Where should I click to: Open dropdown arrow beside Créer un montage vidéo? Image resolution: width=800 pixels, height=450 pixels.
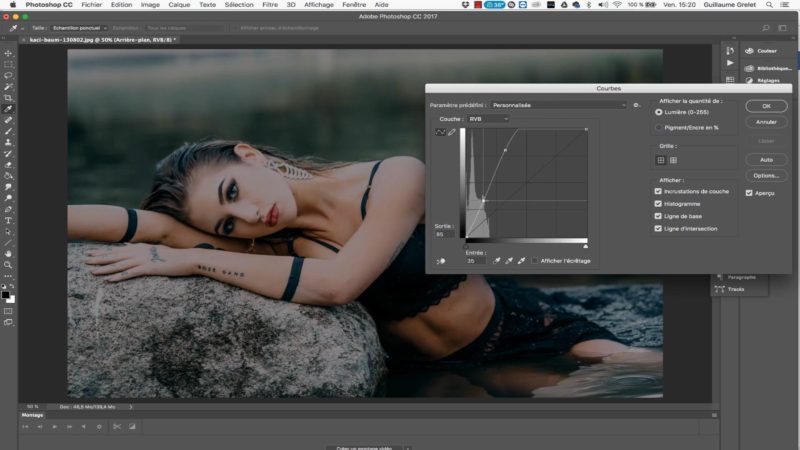407,448
